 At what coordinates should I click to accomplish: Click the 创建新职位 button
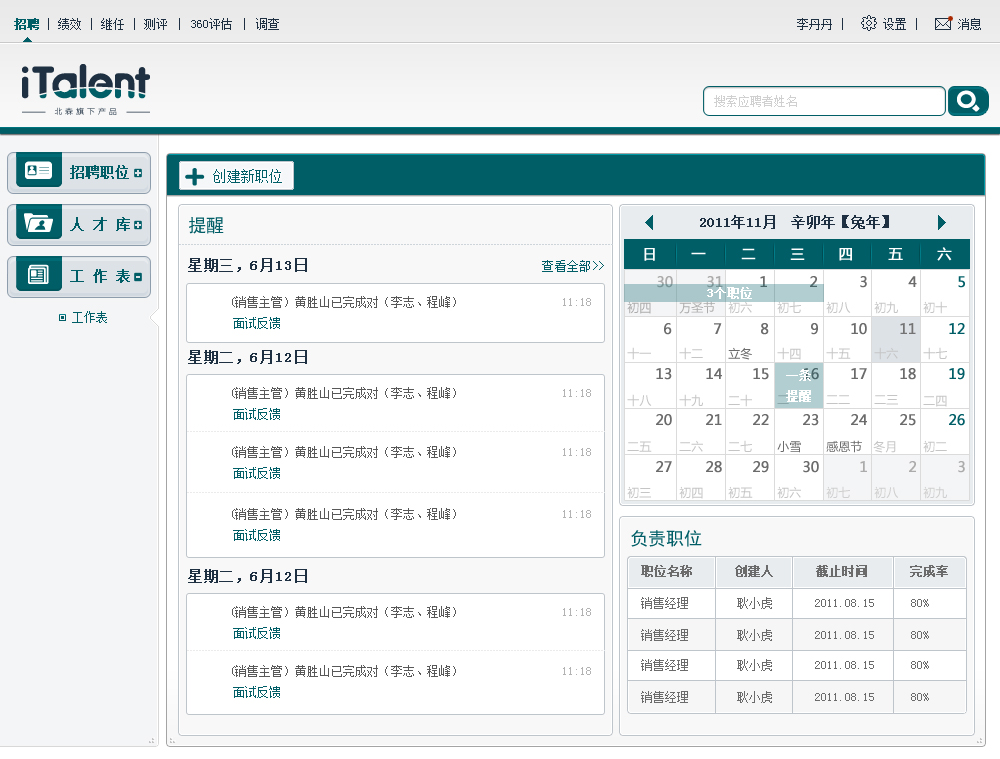237,176
